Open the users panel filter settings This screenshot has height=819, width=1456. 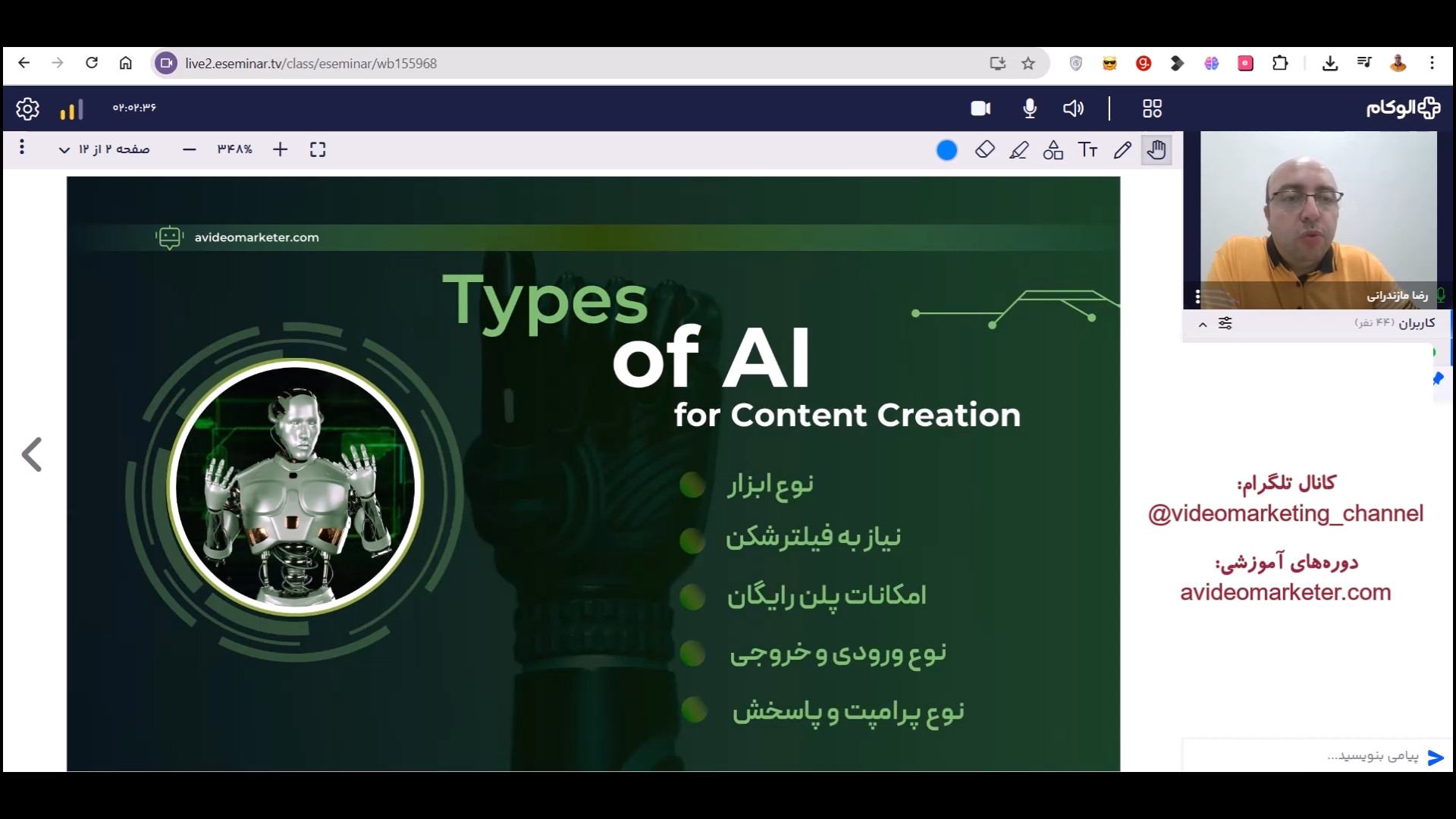(x=1225, y=323)
